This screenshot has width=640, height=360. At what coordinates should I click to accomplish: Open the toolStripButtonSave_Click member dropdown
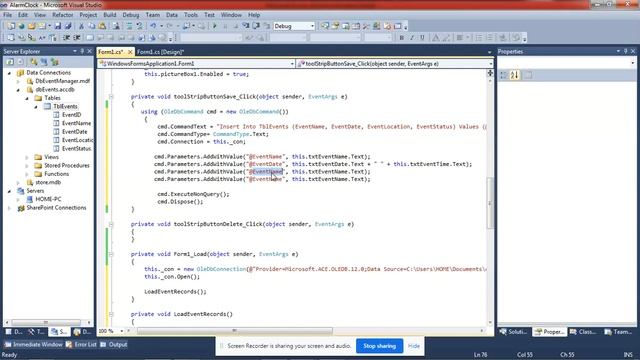click(x=490, y=64)
